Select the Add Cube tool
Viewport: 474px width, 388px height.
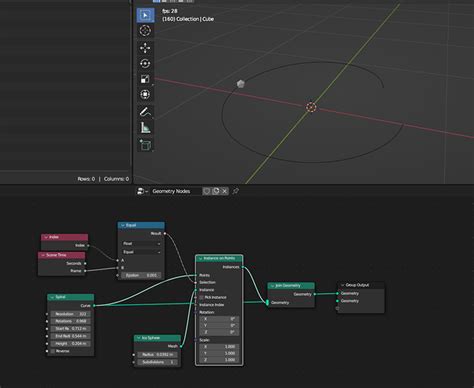coord(145,145)
